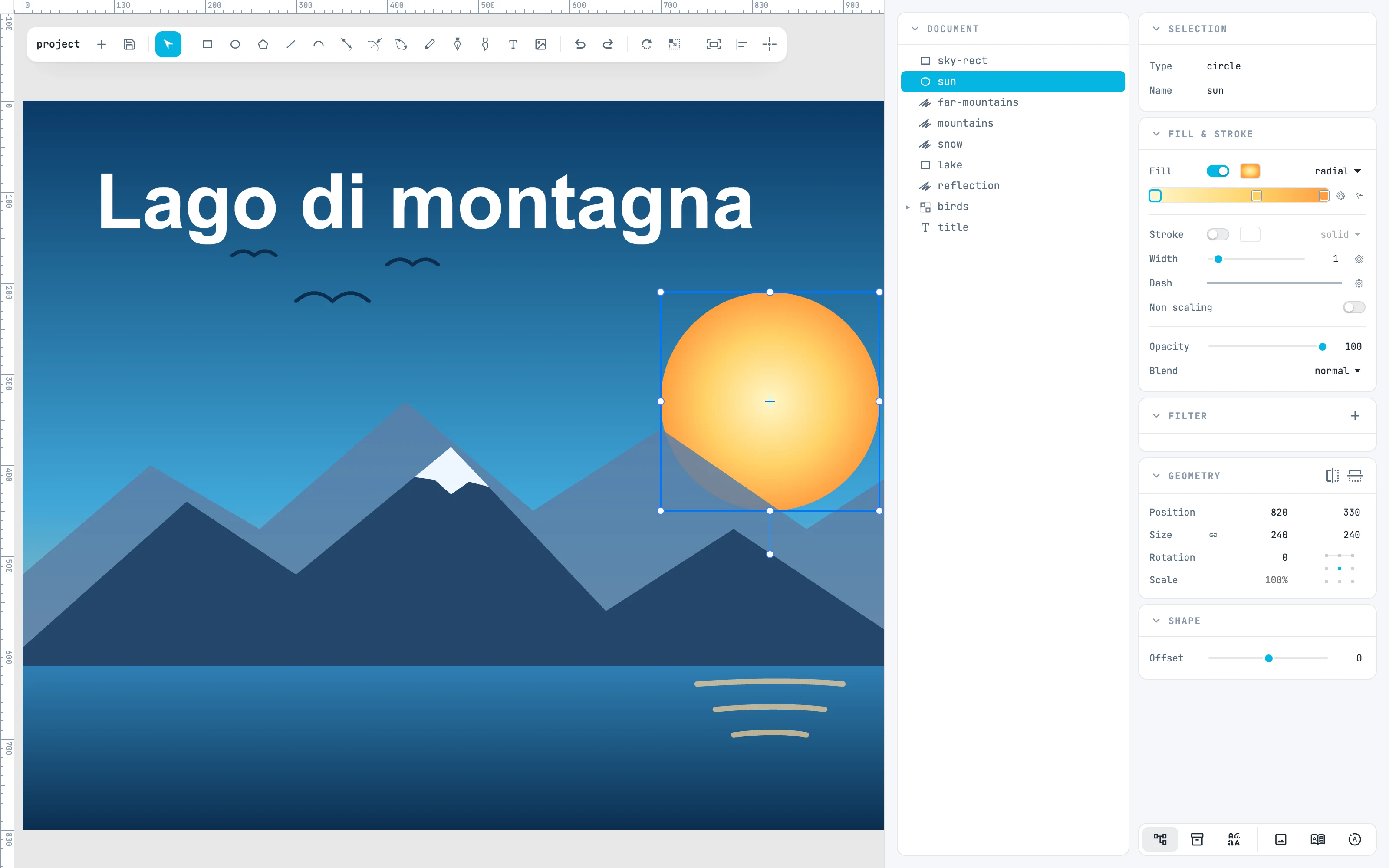Collapse the Fill & Stroke section

[1156, 134]
